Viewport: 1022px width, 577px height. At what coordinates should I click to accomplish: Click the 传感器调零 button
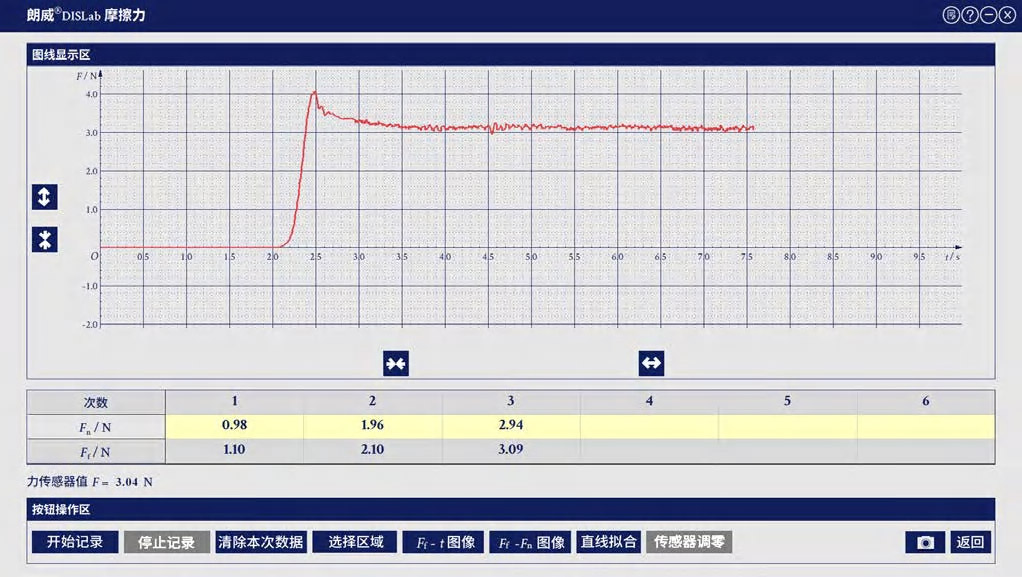[x=688, y=542]
